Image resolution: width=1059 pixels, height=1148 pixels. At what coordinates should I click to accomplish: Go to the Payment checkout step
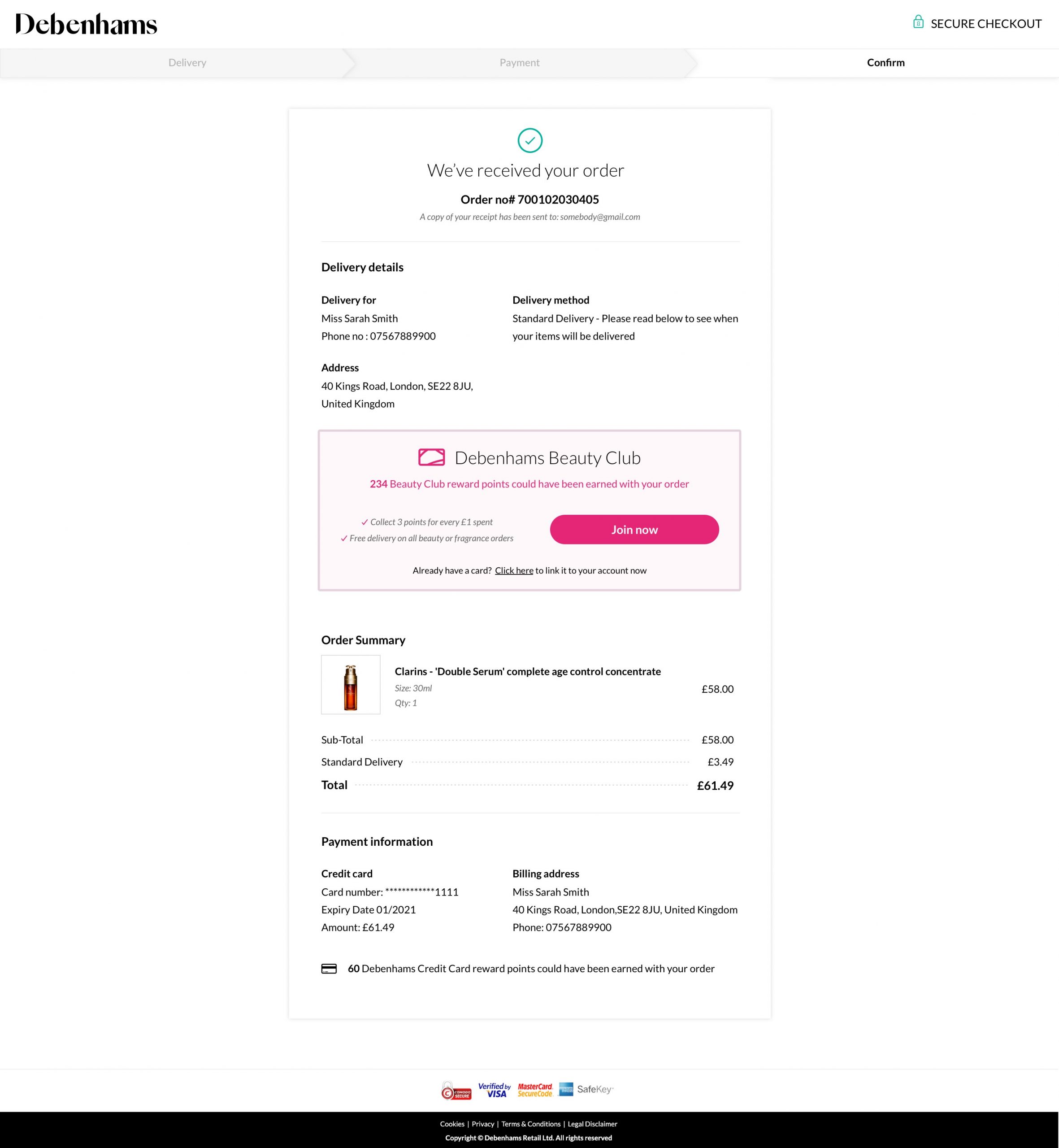point(519,63)
